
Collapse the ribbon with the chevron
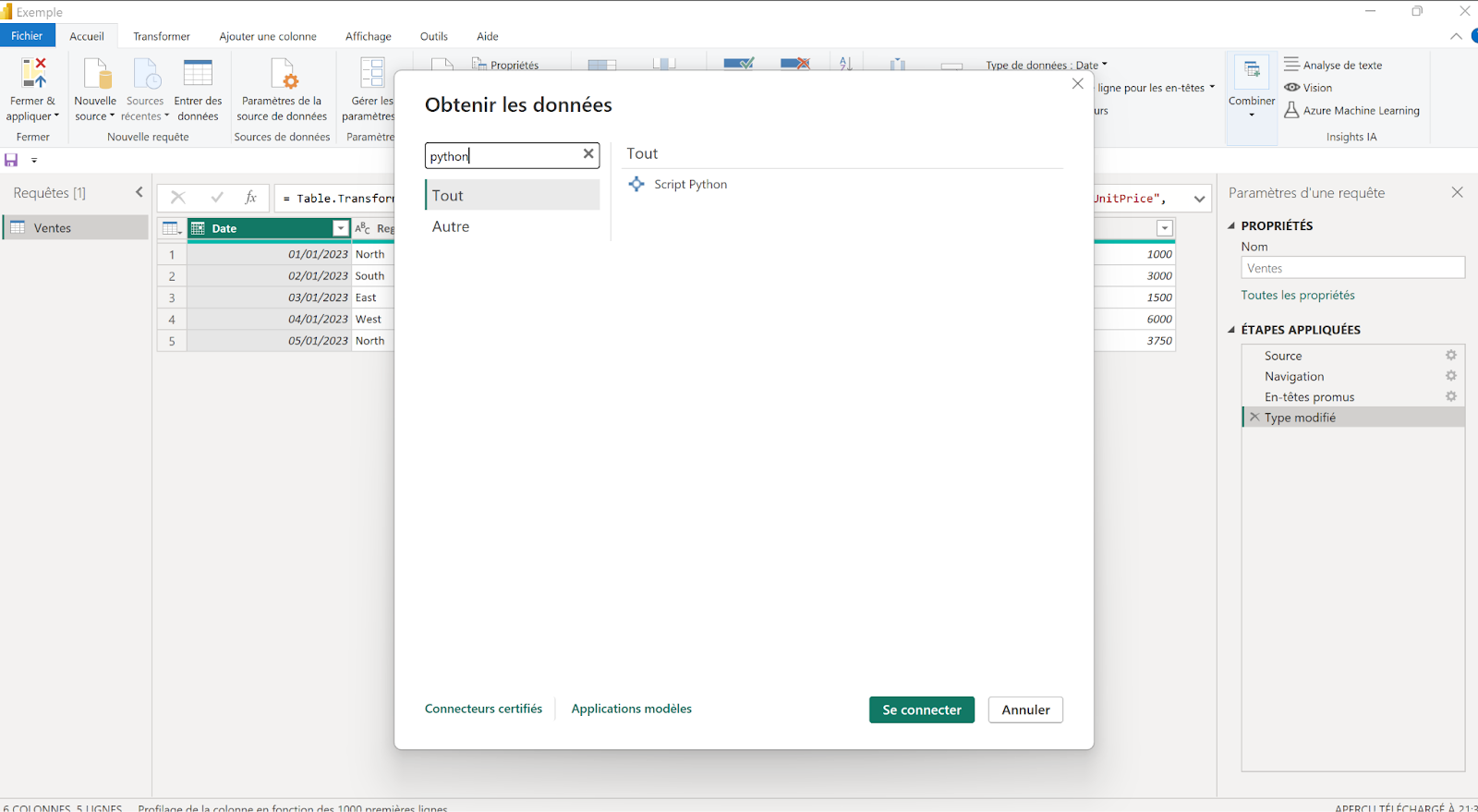click(x=1456, y=36)
